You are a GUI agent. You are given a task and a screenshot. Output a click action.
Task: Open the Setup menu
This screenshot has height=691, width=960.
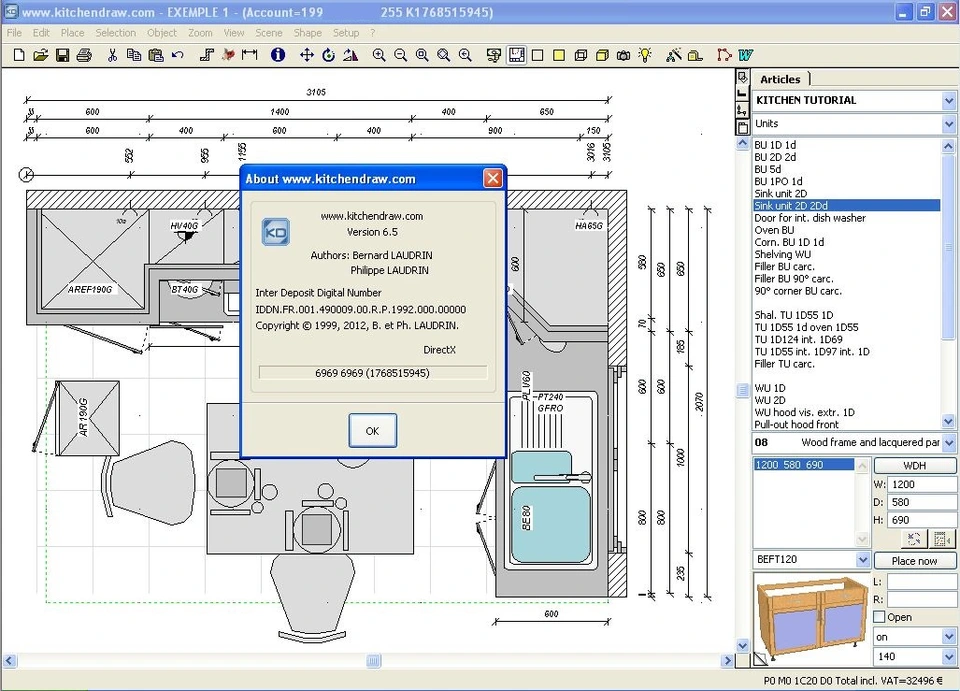coord(346,33)
